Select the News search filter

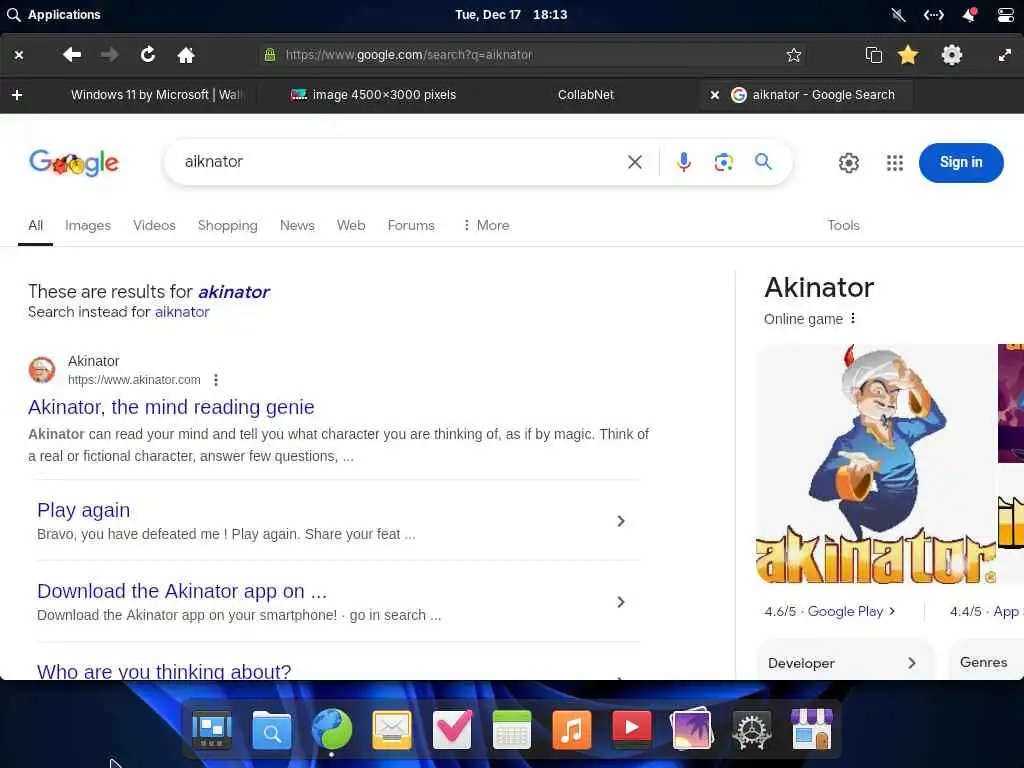pyautogui.click(x=297, y=225)
